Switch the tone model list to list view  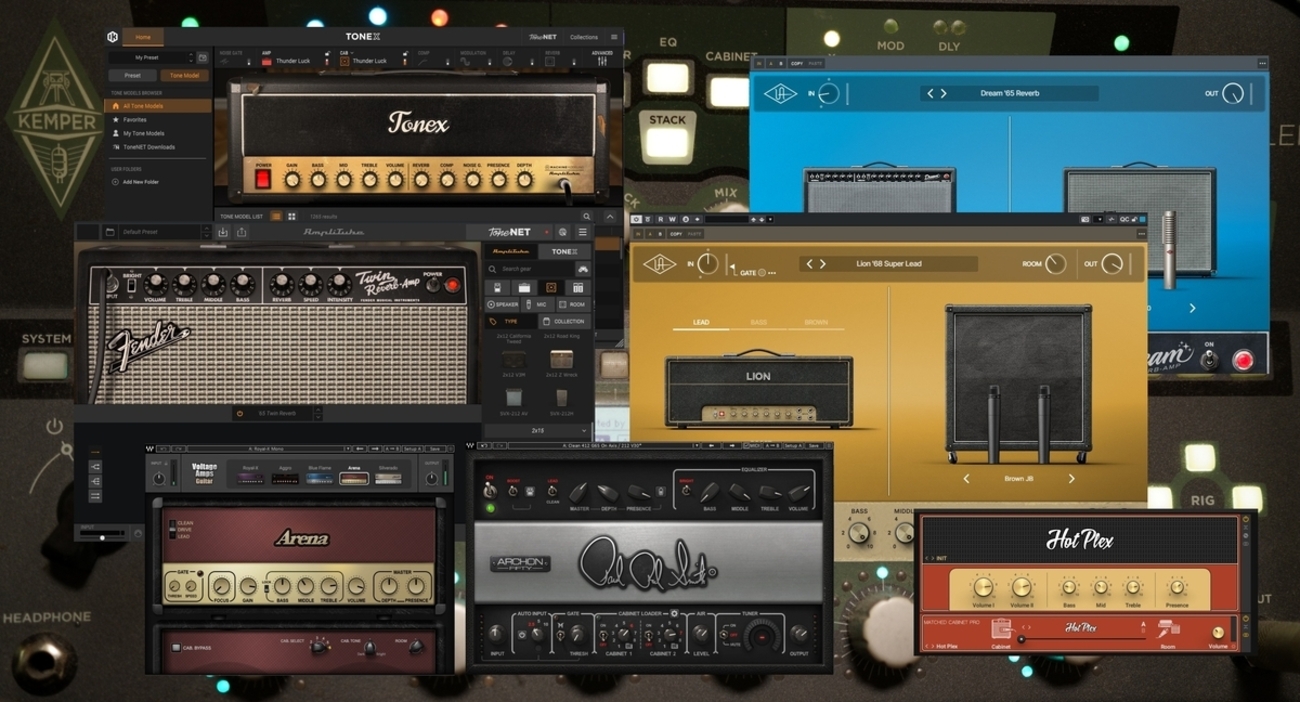click(277, 216)
